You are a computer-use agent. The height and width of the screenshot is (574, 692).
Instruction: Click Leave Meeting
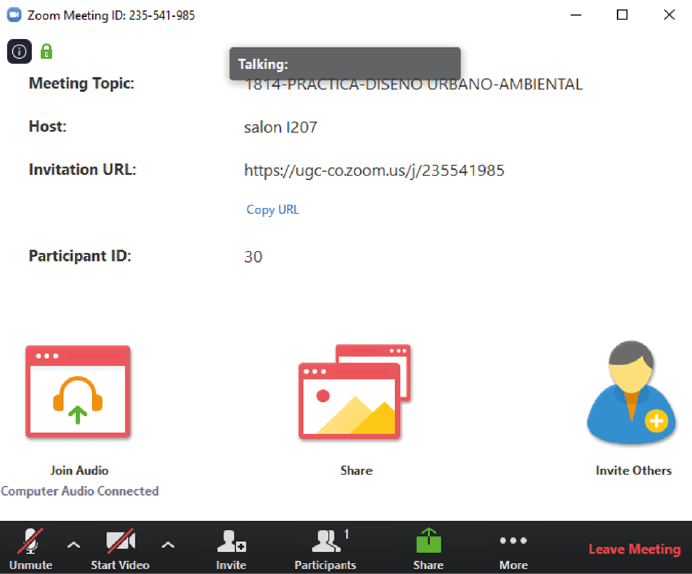click(x=635, y=549)
